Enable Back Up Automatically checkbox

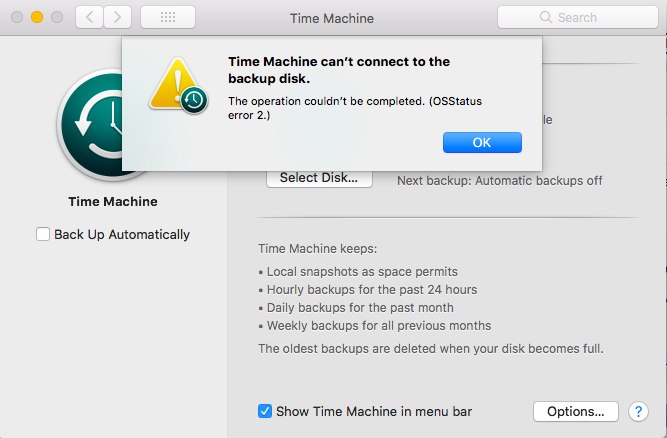click(x=43, y=234)
